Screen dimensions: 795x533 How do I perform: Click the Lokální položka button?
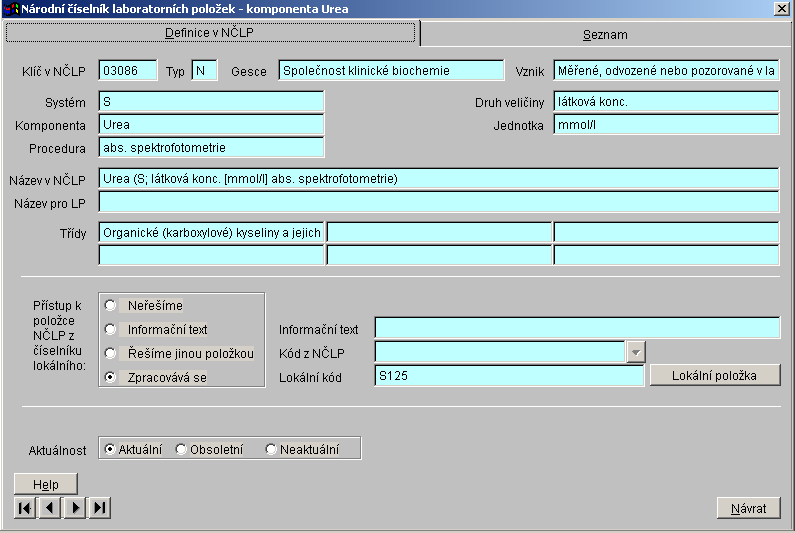tap(714, 375)
